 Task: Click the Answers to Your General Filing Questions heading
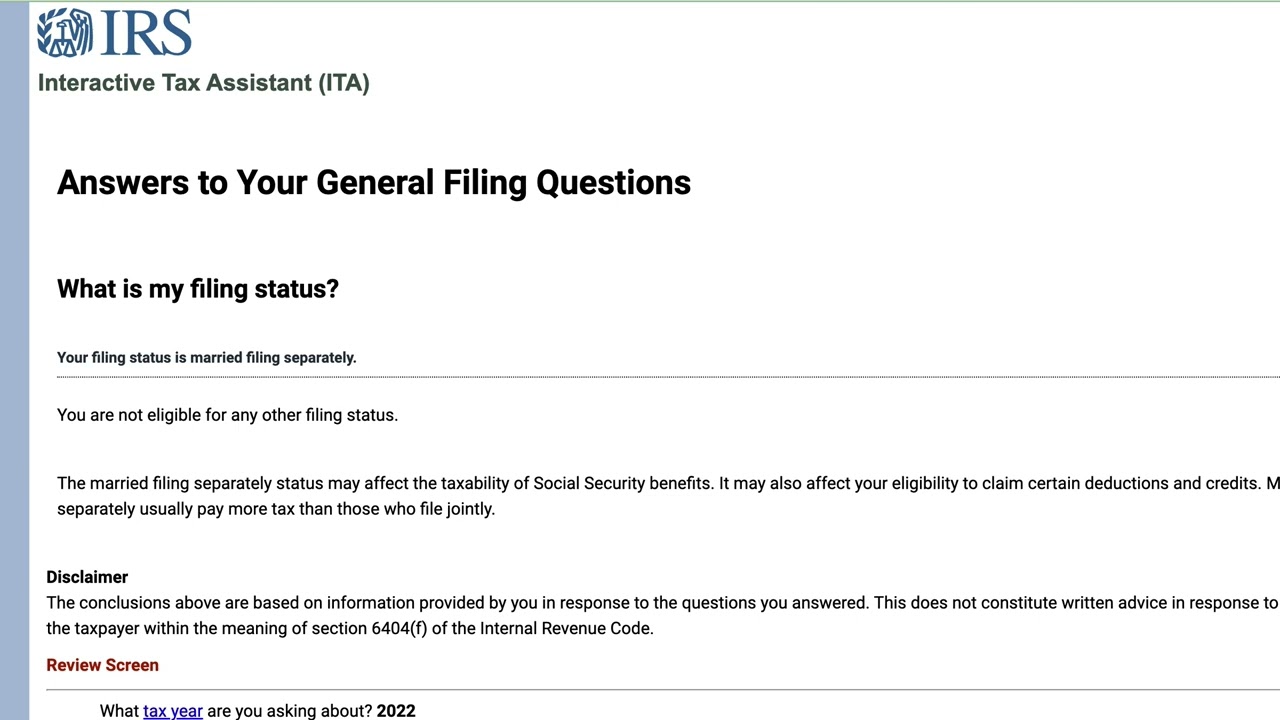tap(373, 183)
